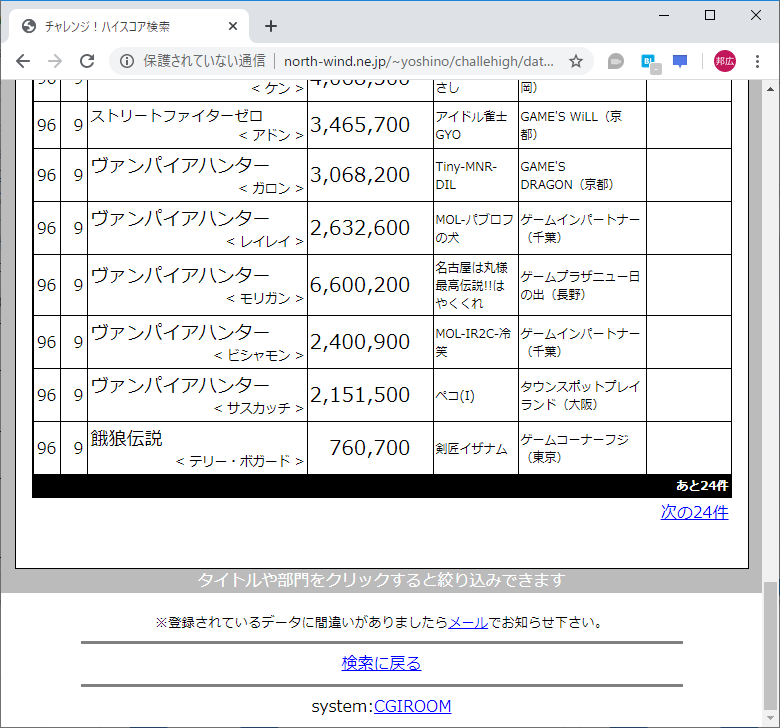Go back to the previous page
Image resolution: width=780 pixels, height=728 pixels.
click(x=23, y=61)
